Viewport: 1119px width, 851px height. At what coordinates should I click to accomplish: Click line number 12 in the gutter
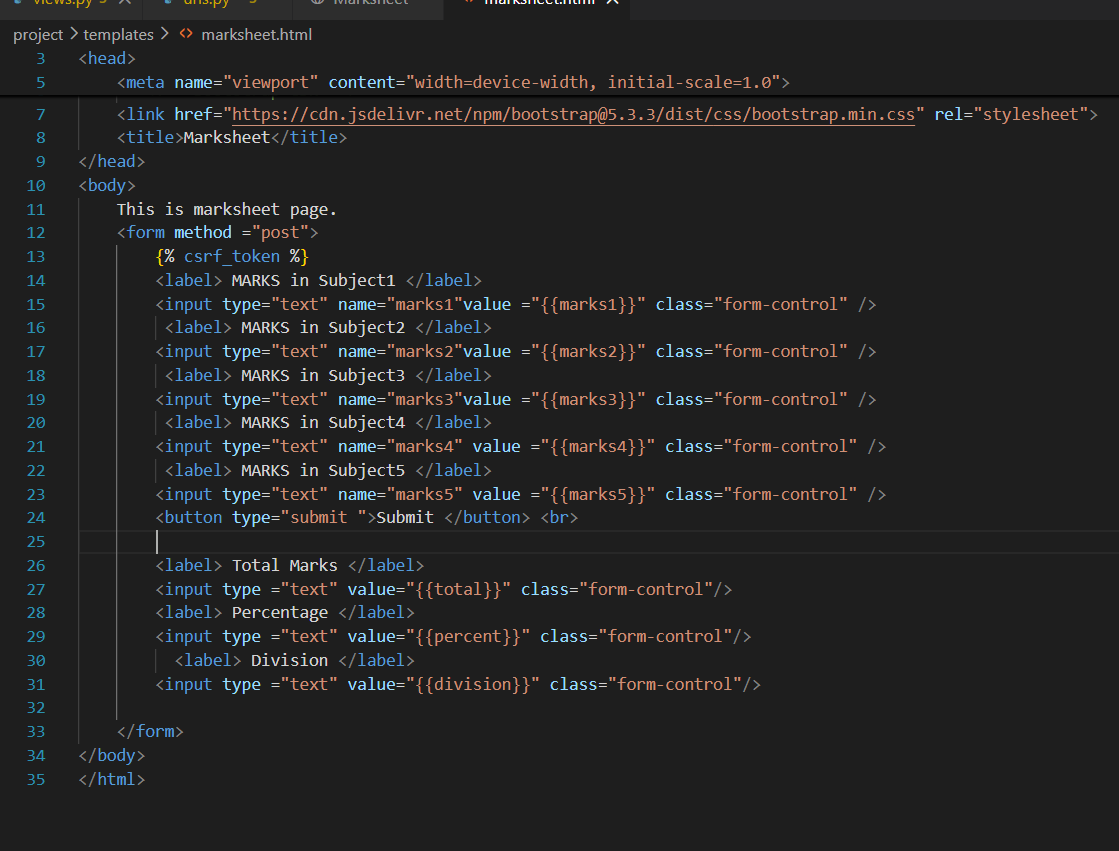point(36,233)
